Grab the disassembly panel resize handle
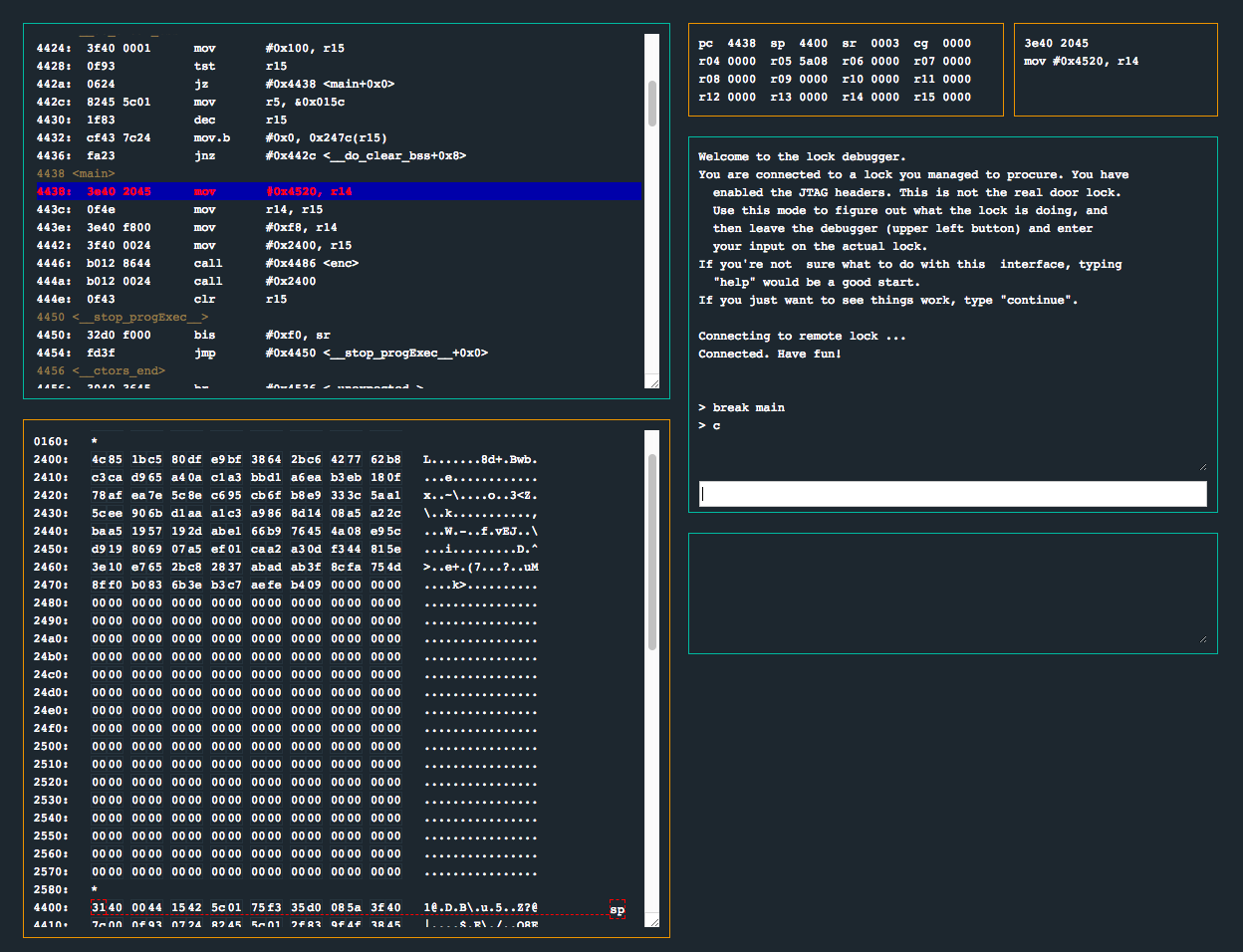Screen dimensions: 1243x952 coord(652,381)
